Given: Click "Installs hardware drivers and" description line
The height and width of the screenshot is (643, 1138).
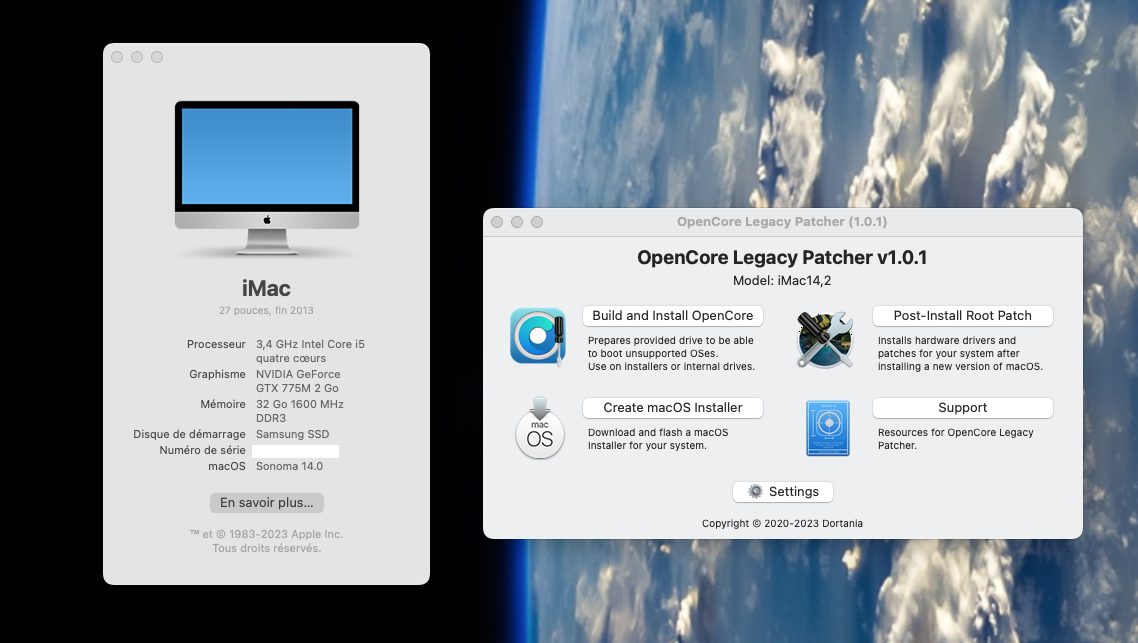Looking at the screenshot, I should click(947, 340).
